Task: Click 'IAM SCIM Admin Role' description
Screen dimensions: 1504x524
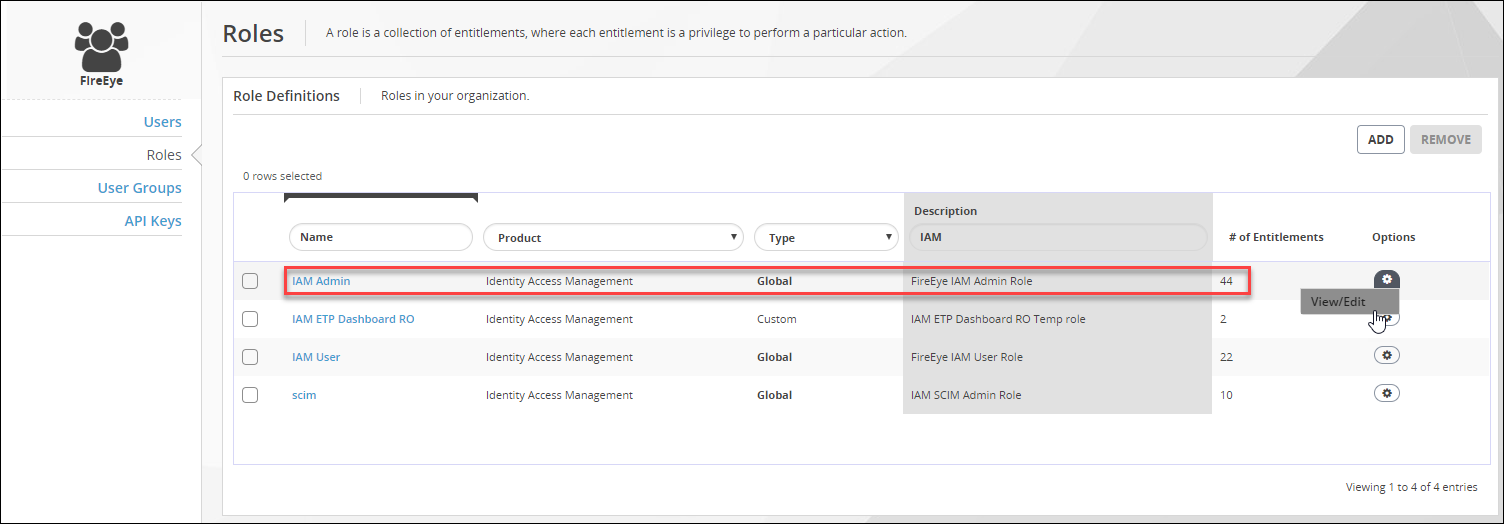Action: coord(966,395)
